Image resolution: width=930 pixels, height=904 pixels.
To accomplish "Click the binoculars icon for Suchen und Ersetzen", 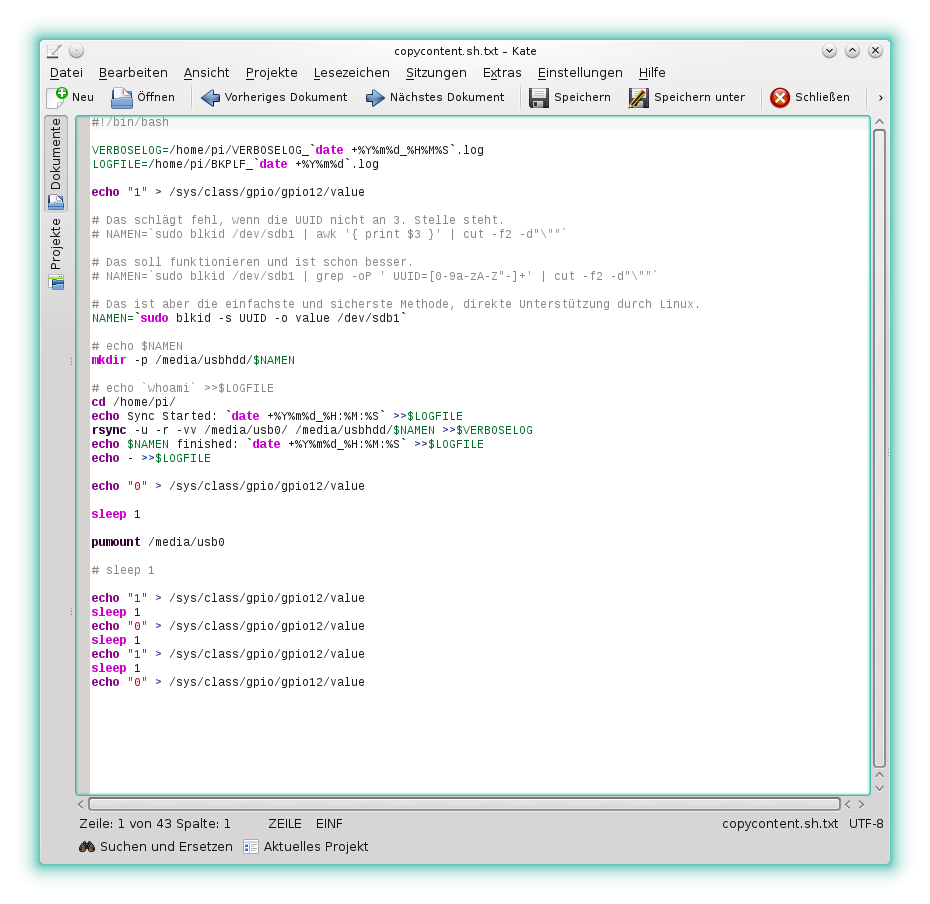I will pos(87,846).
